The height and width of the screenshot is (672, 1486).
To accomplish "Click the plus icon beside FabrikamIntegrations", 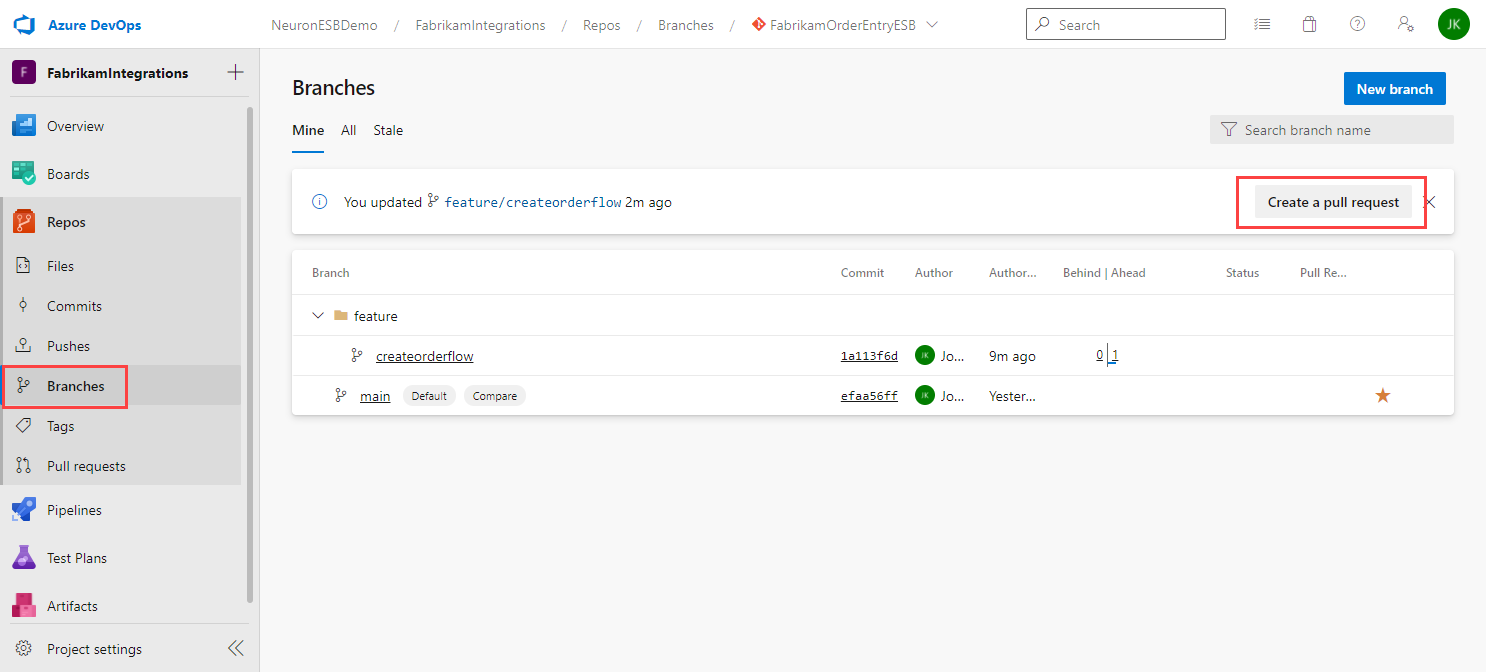I will click(235, 72).
